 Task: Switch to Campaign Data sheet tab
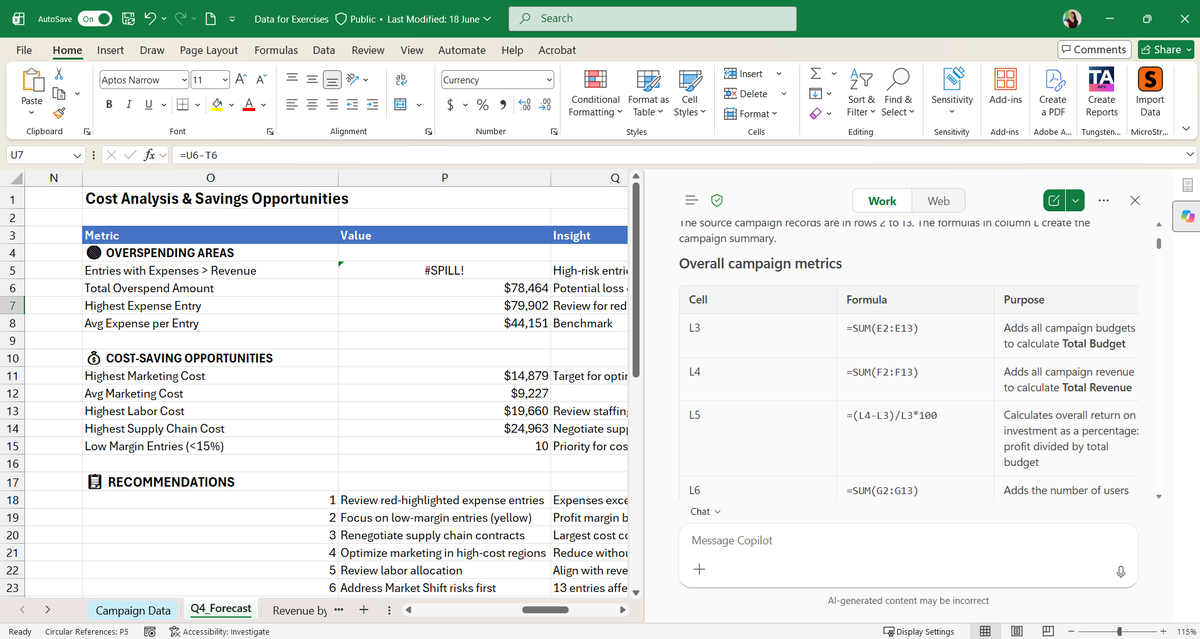pos(133,610)
